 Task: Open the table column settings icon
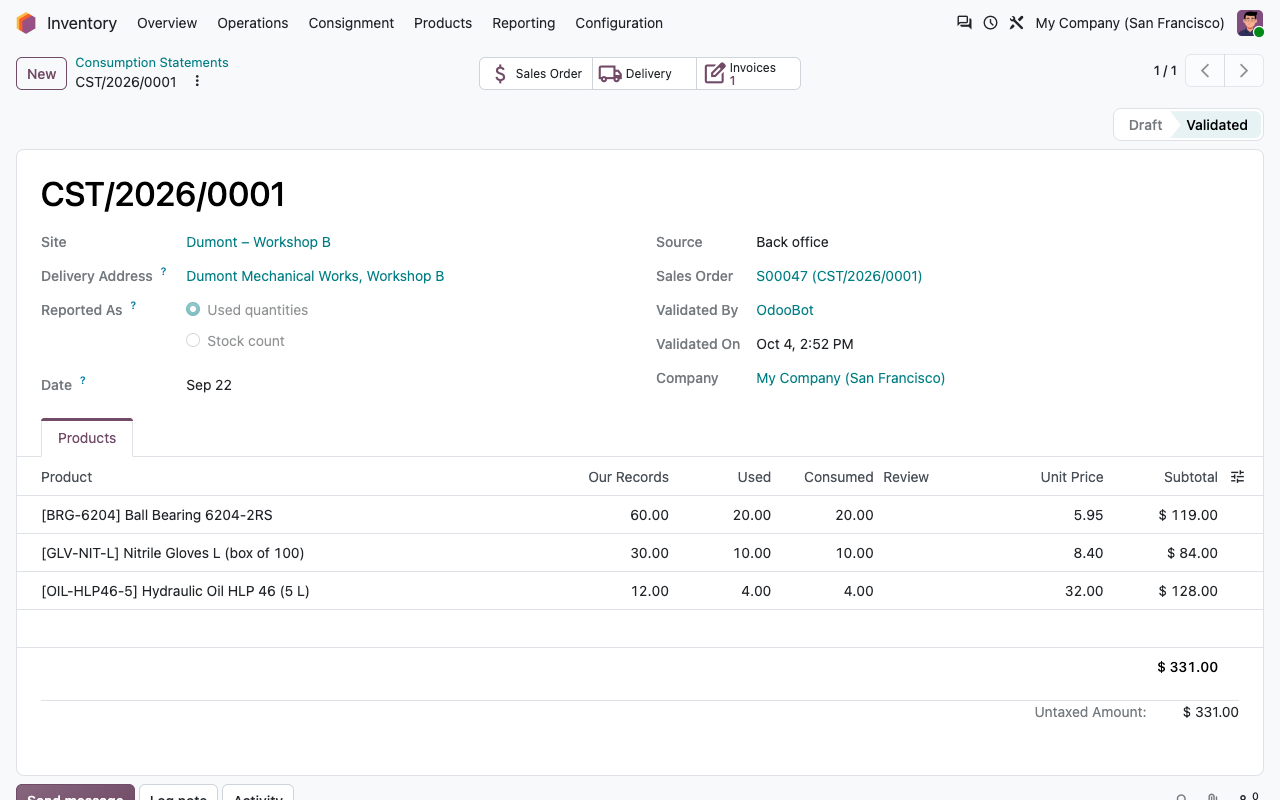tap(1237, 477)
